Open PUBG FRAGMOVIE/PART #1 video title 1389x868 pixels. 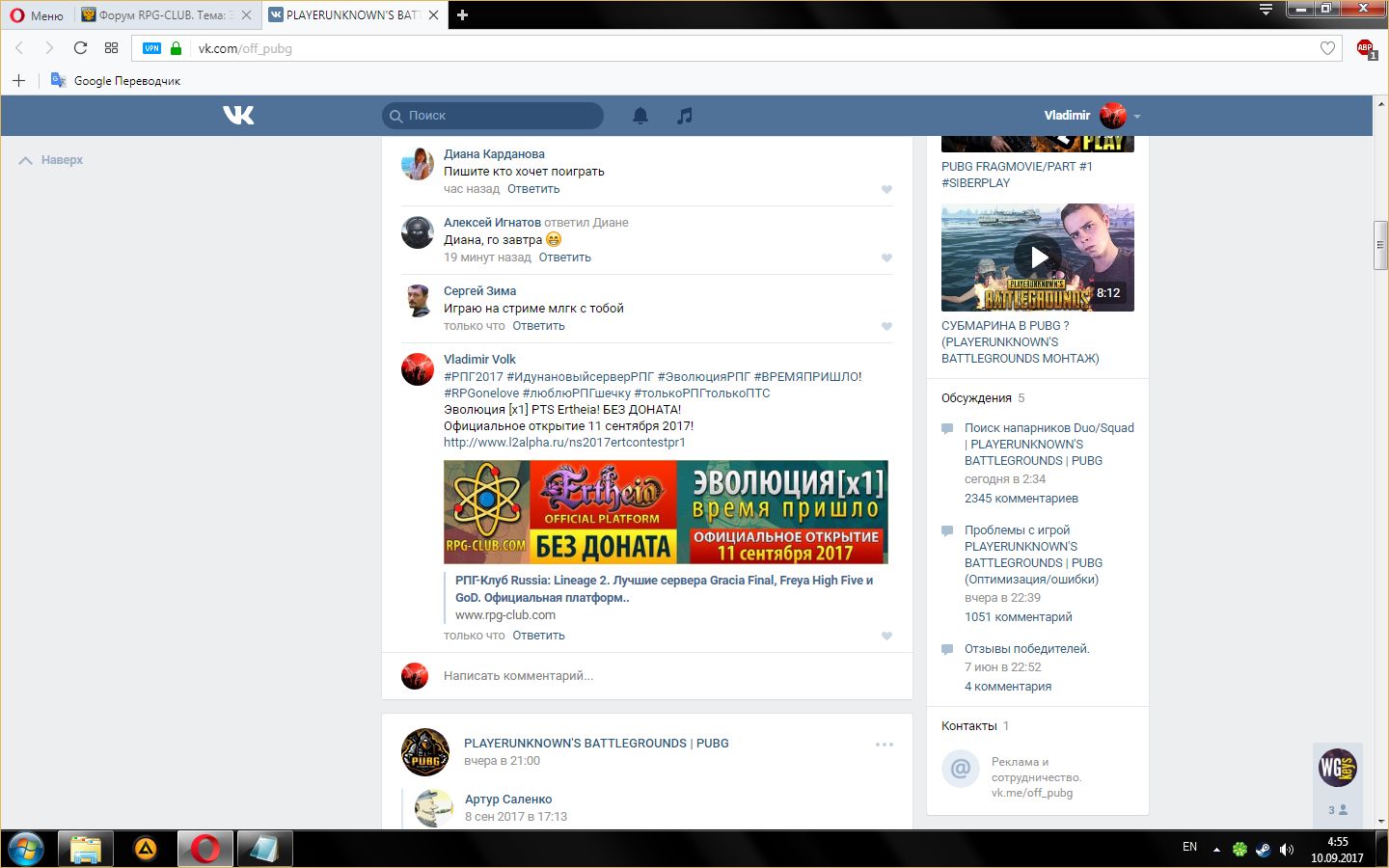(1017, 175)
